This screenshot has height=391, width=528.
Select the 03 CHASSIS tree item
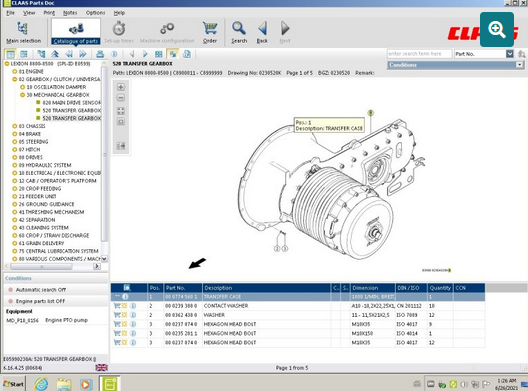click(x=32, y=126)
